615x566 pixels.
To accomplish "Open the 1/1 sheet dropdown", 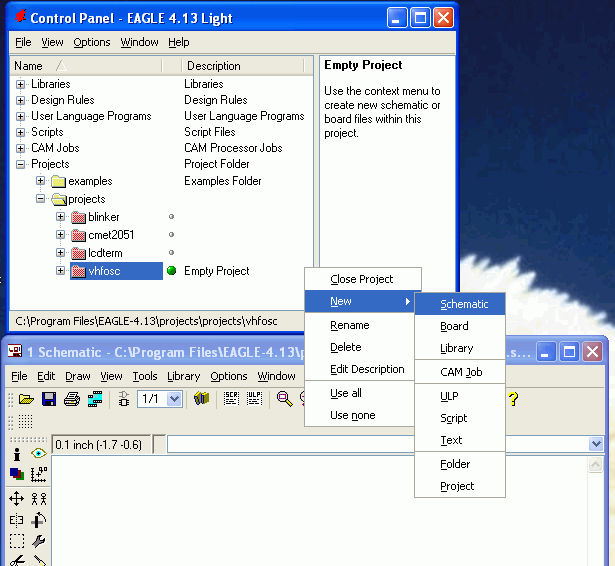I will (x=174, y=399).
